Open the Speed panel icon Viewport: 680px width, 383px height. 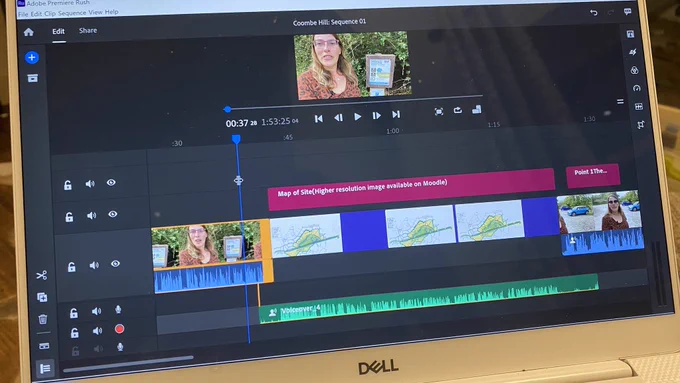637,88
